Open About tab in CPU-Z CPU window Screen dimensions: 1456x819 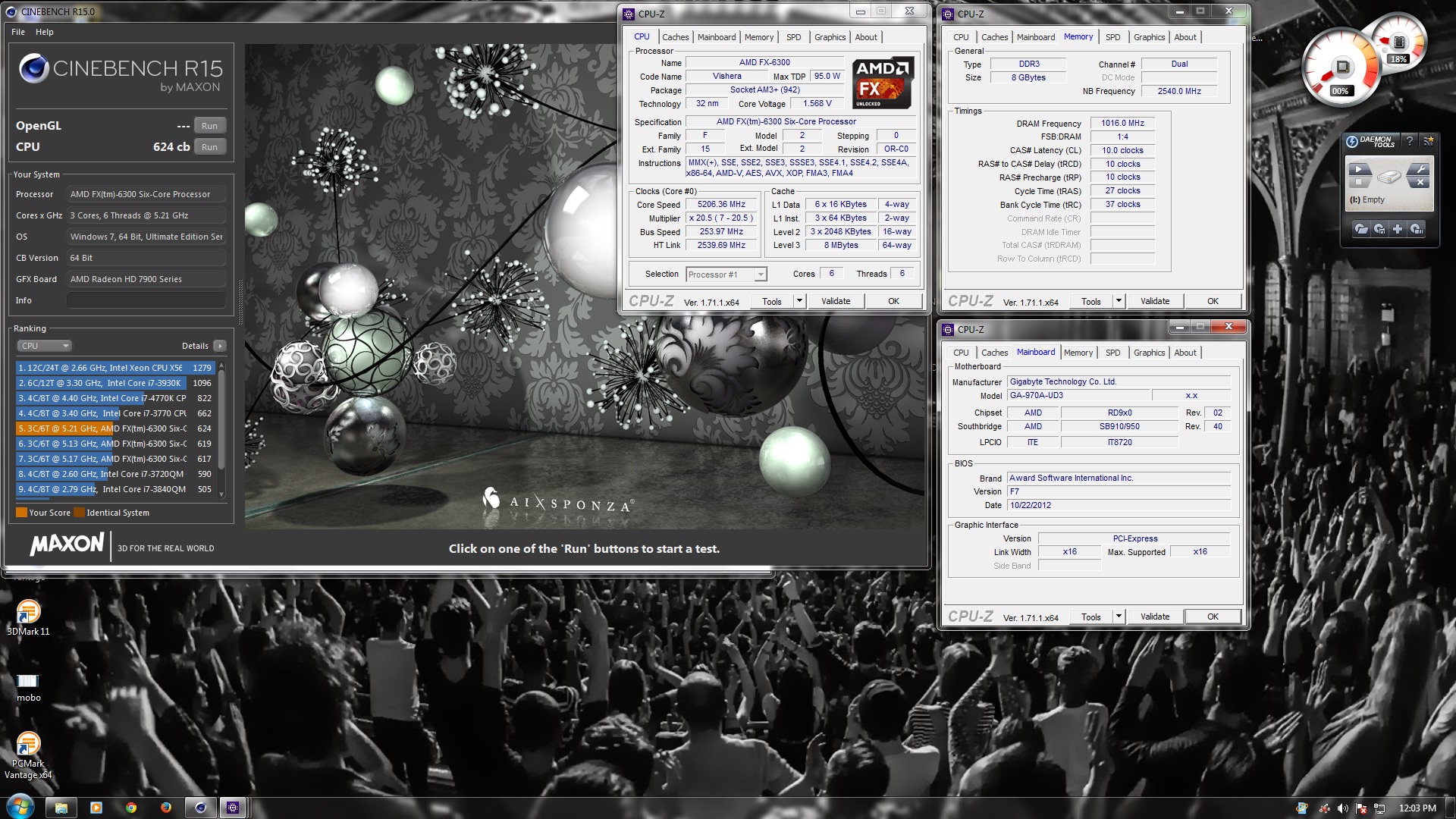tap(866, 37)
